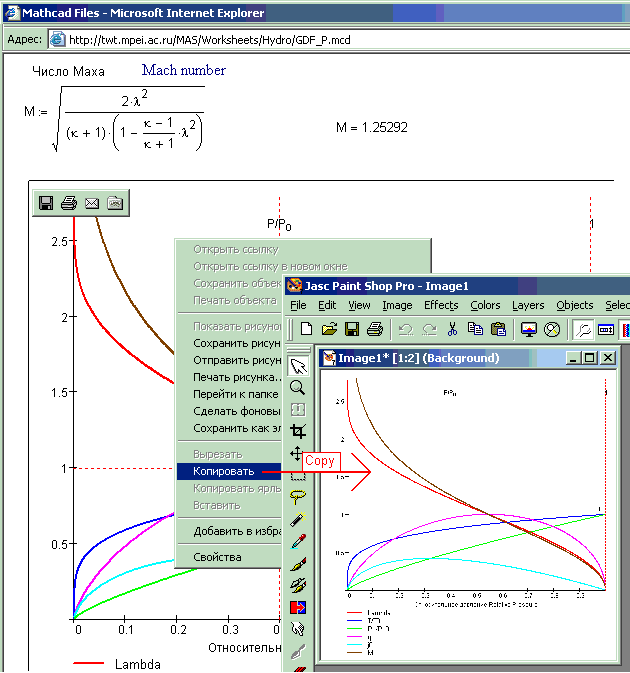Click the Internet Explorer title bar icon
The image size is (630, 673).
pyautogui.click(x=11, y=12)
